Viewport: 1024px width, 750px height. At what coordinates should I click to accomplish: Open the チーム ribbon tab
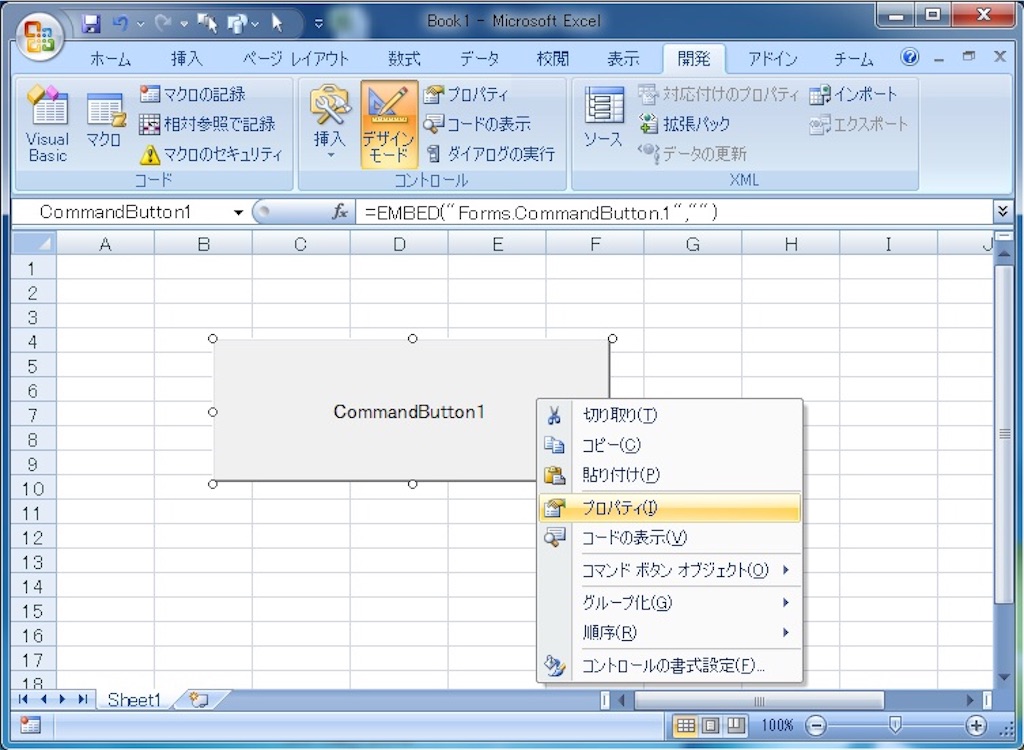tap(854, 59)
